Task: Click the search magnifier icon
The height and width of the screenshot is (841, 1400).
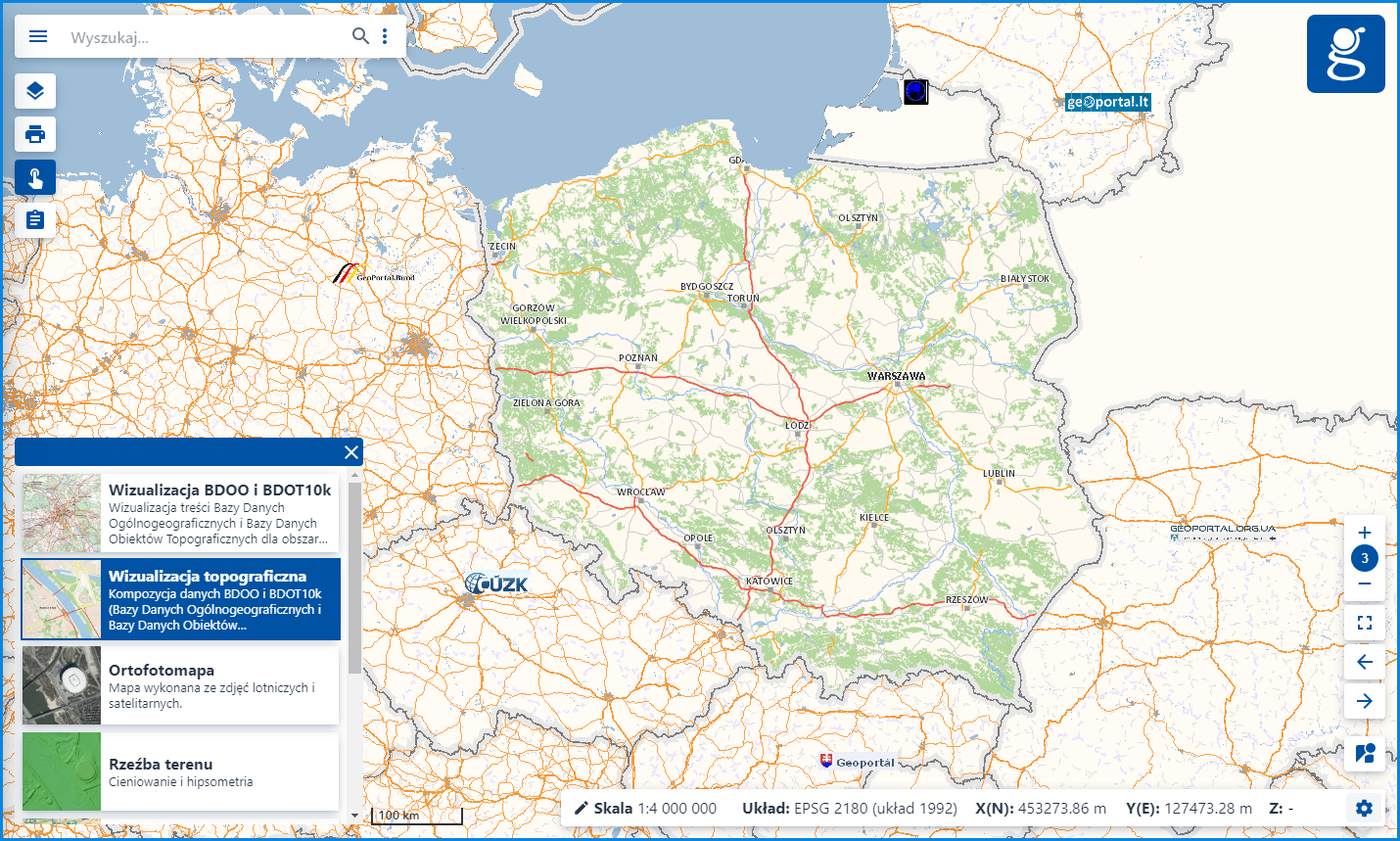Action: (x=360, y=36)
